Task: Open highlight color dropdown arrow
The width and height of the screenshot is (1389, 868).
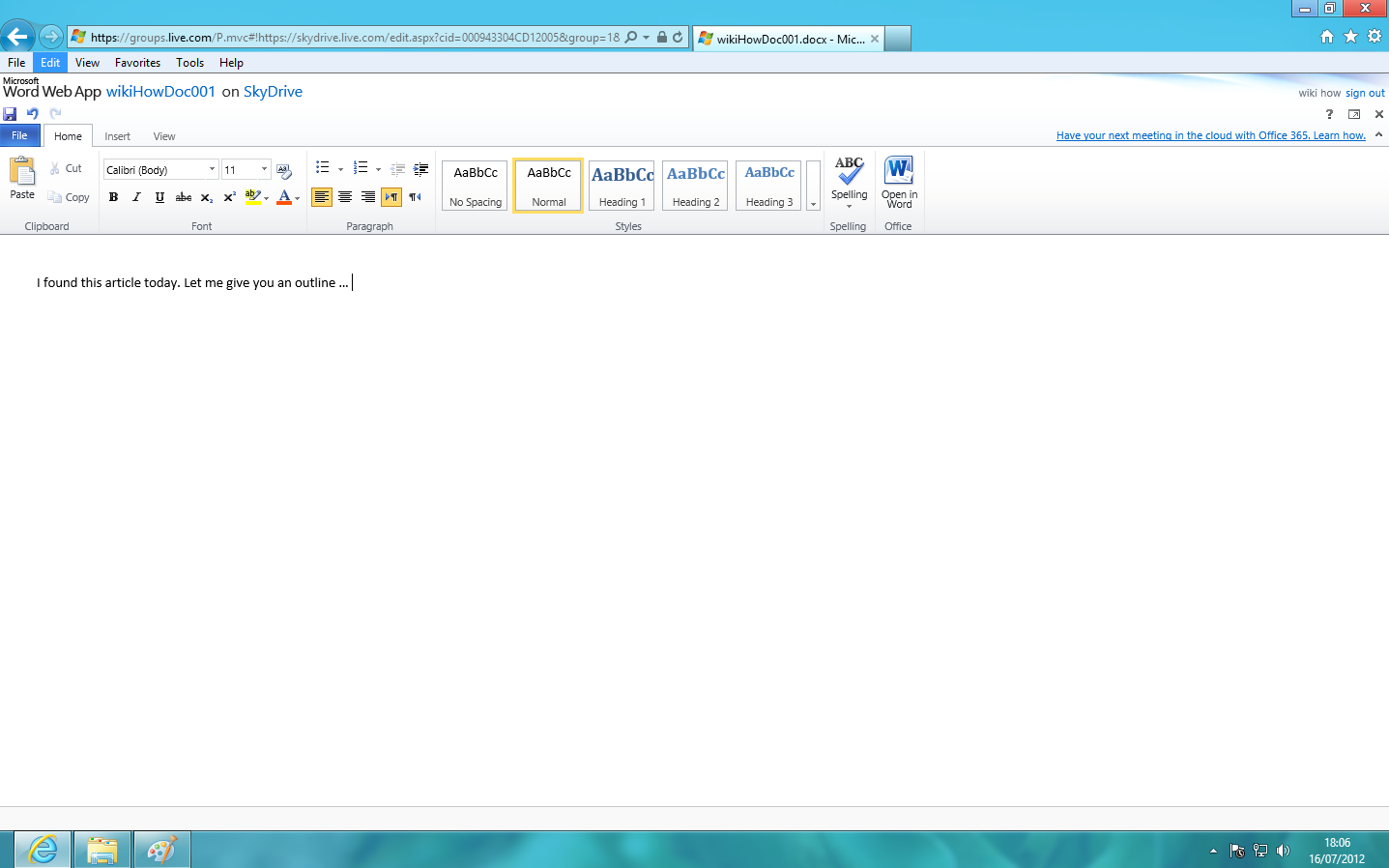Action: click(267, 198)
